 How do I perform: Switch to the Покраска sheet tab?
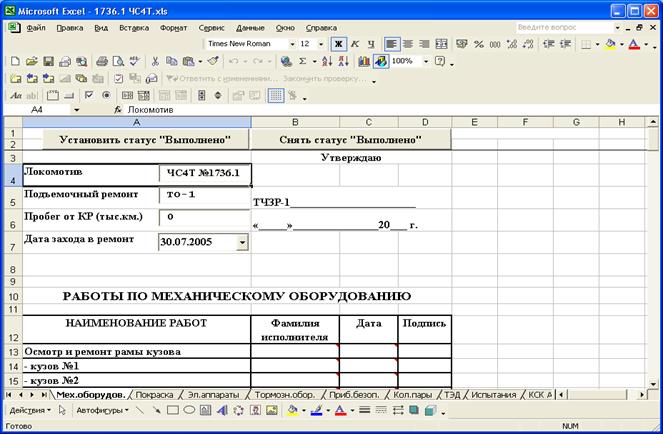pos(154,395)
